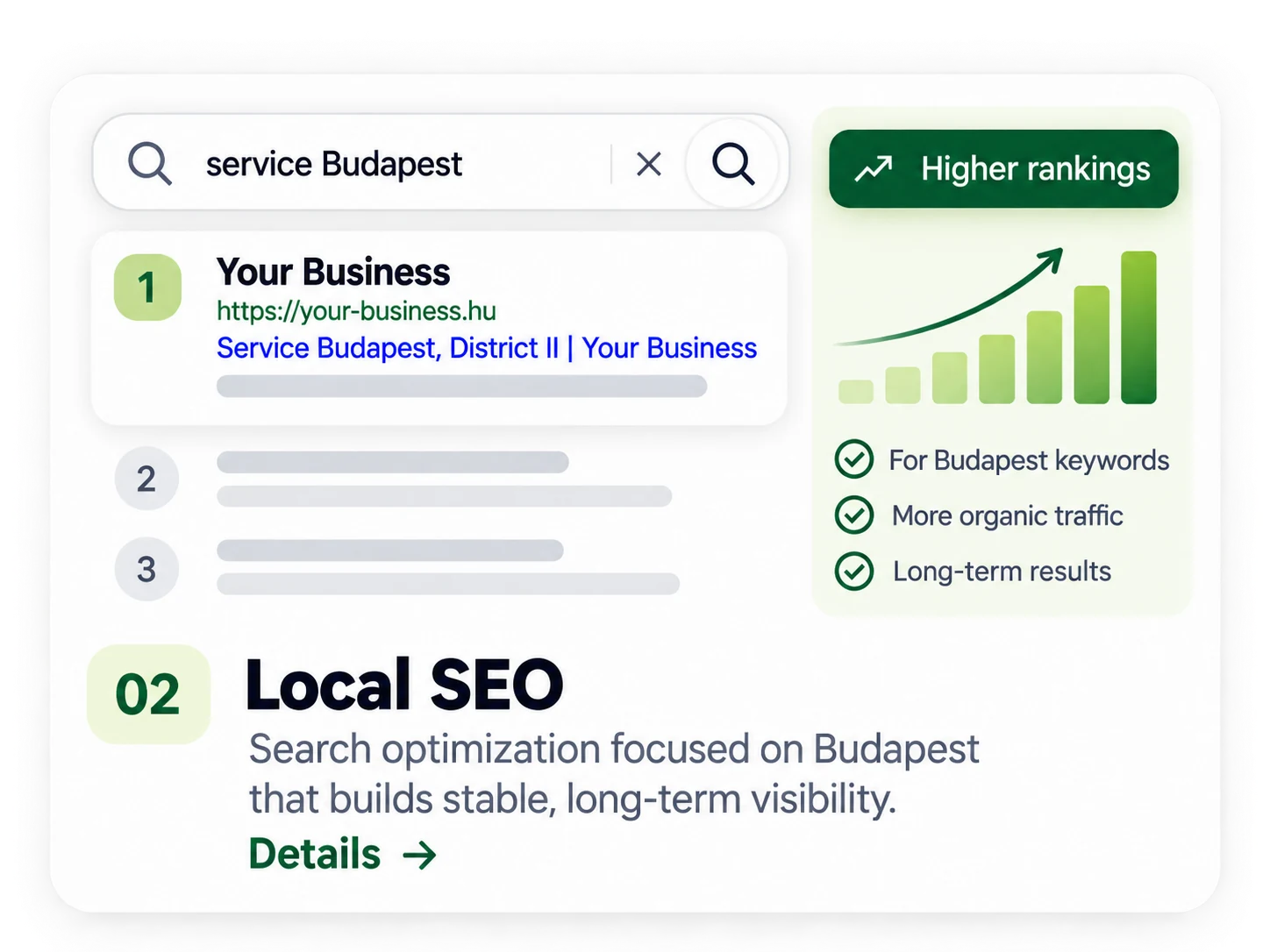The height and width of the screenshot is (952, 1270).
Task: Open the 'Your Business' result title
Action: point(333,272)
